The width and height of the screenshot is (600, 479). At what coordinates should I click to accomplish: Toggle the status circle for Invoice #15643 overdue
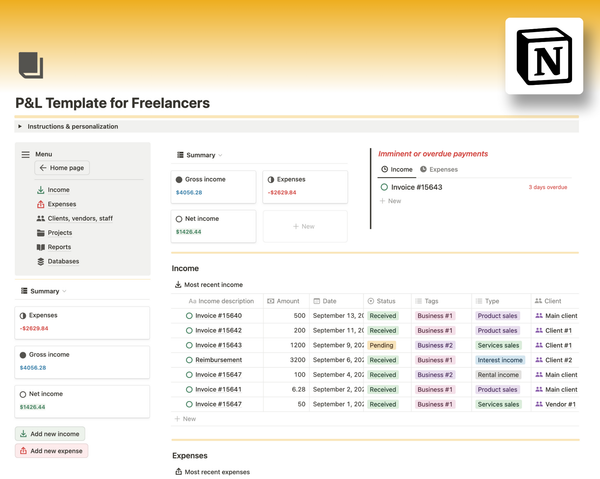pyautogui.click(x=385, y=187)
